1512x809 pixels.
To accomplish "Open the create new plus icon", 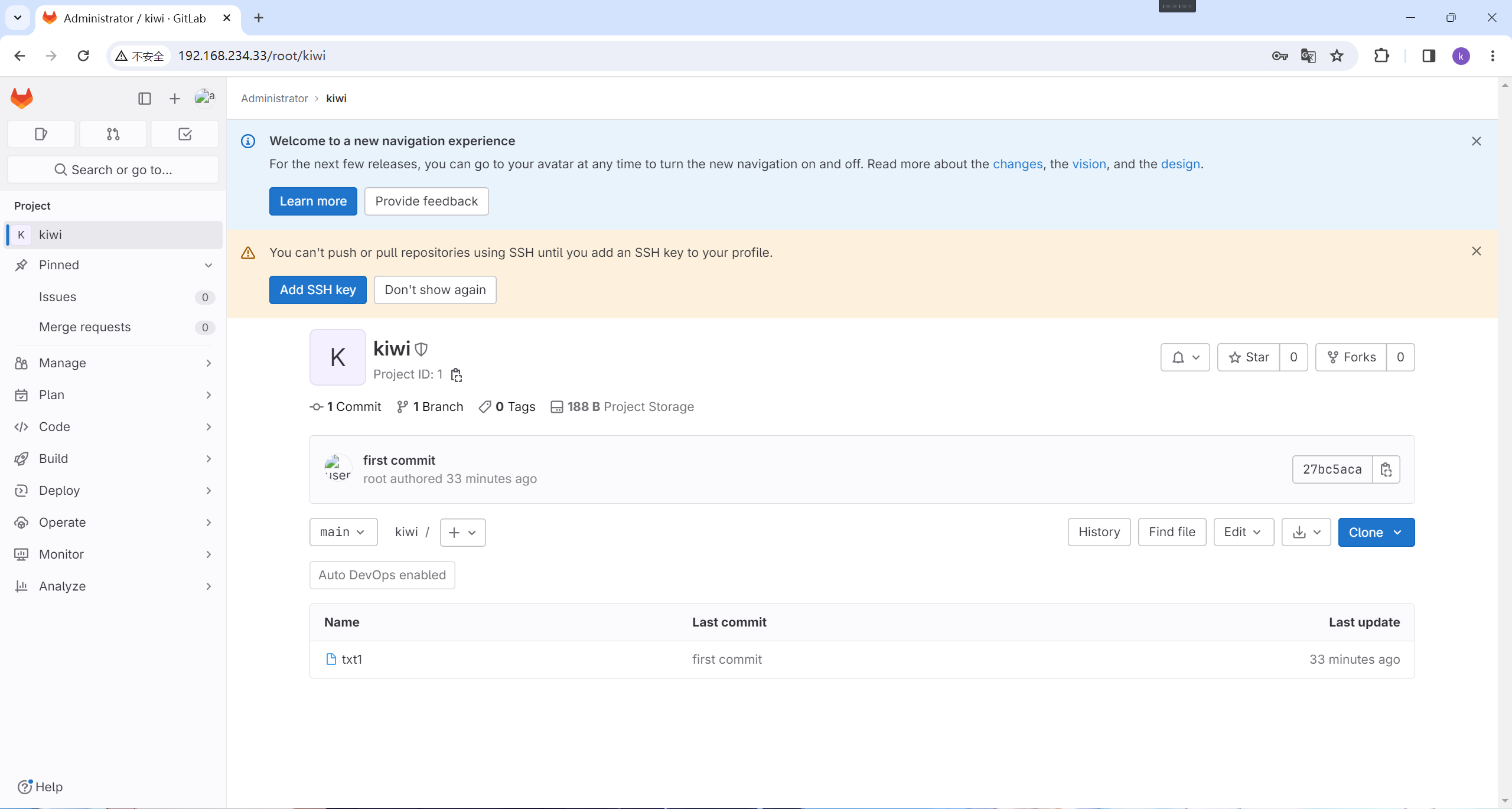I will [x=174, y=99].
